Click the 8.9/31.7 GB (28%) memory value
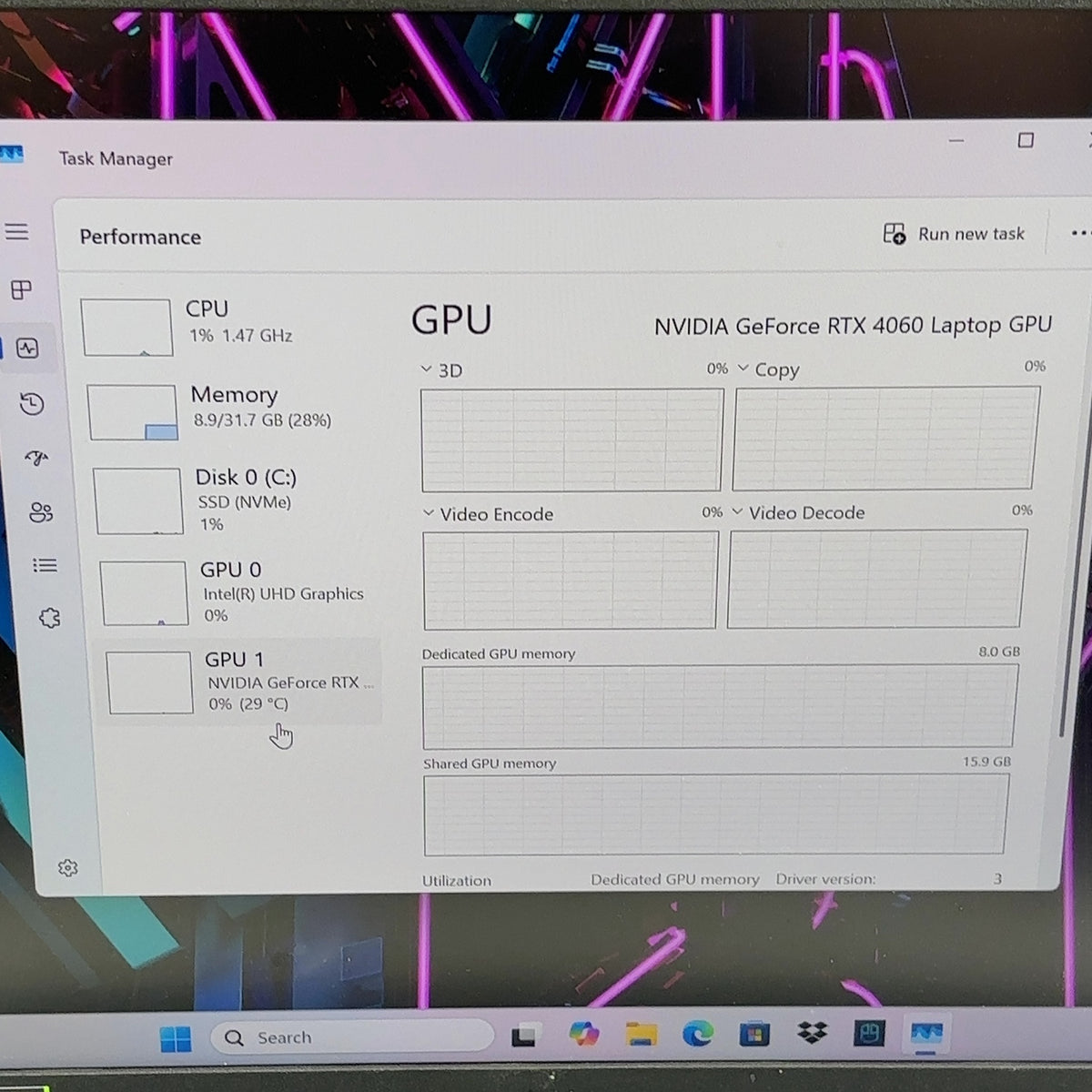 (x=262, y=420)
